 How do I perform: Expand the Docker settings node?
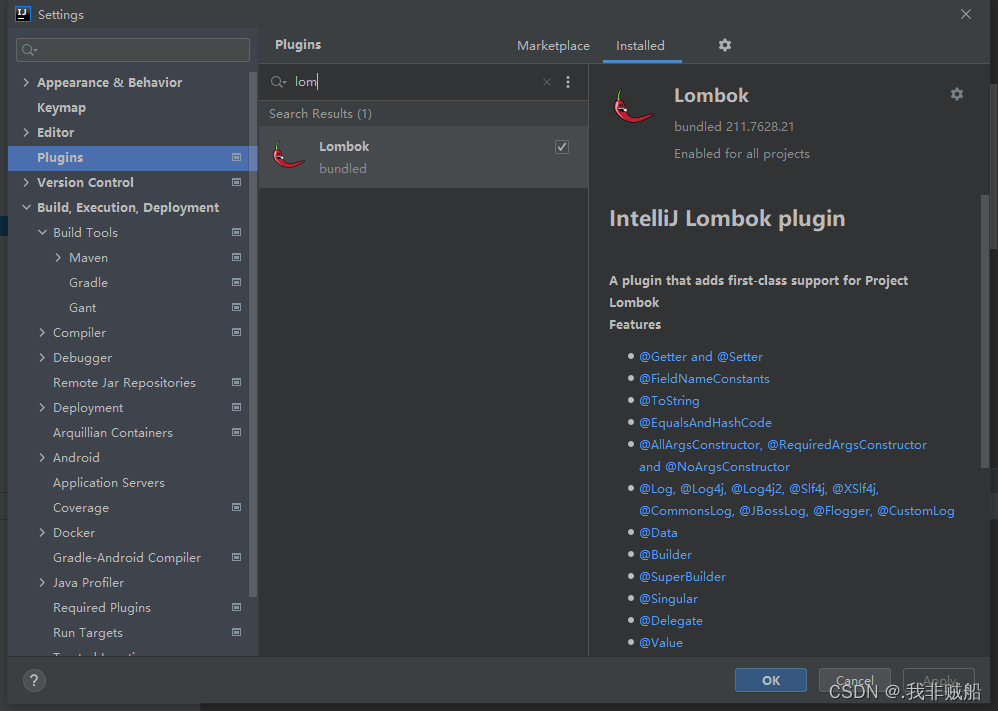click(x=42, y=532)
